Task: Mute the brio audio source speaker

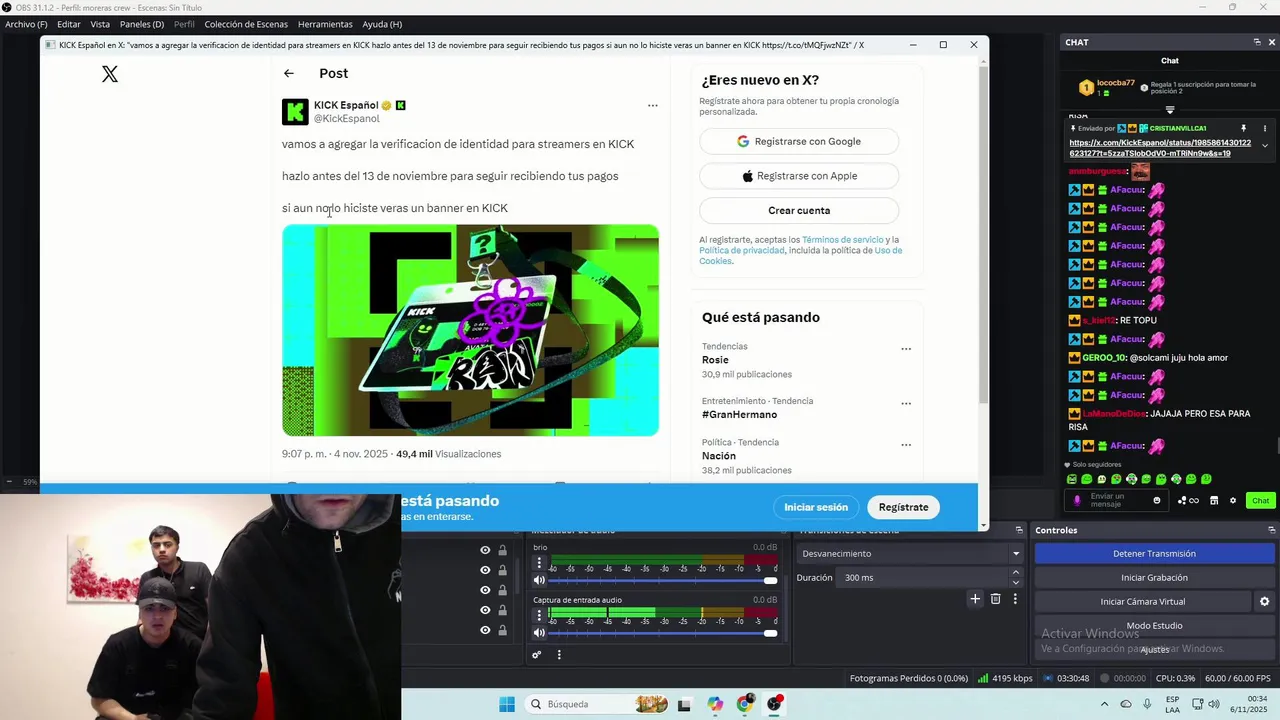Action: pyautogui.click(x=539, y=580)
